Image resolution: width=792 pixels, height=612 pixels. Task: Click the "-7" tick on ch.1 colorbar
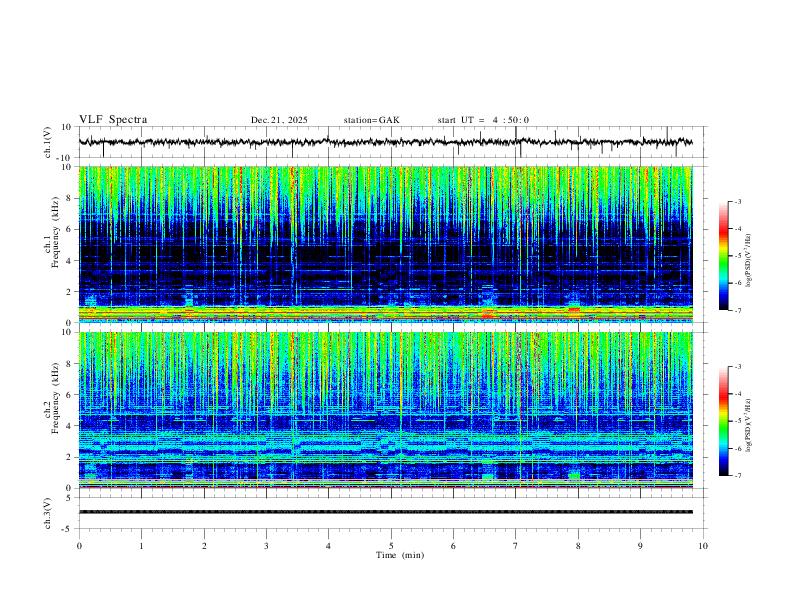point(738,311)
